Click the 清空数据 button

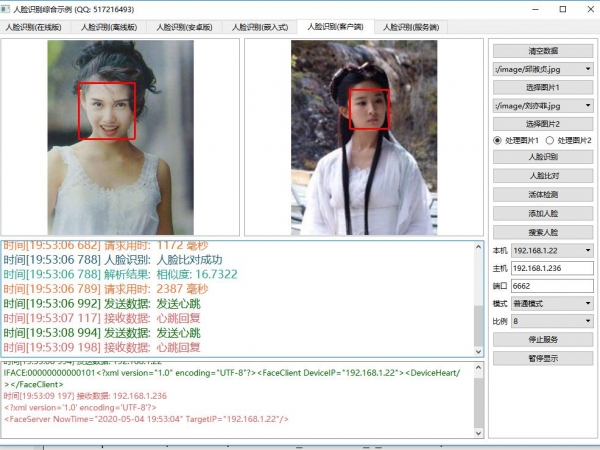(x=542, y=51)
